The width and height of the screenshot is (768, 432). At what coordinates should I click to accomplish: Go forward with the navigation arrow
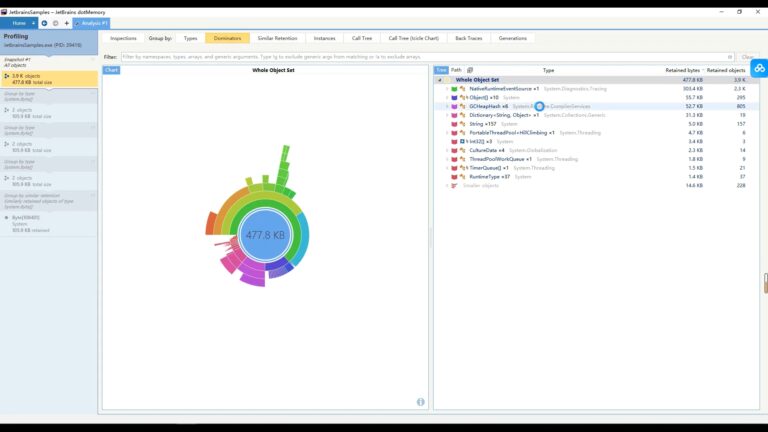[x=55, y=23]
